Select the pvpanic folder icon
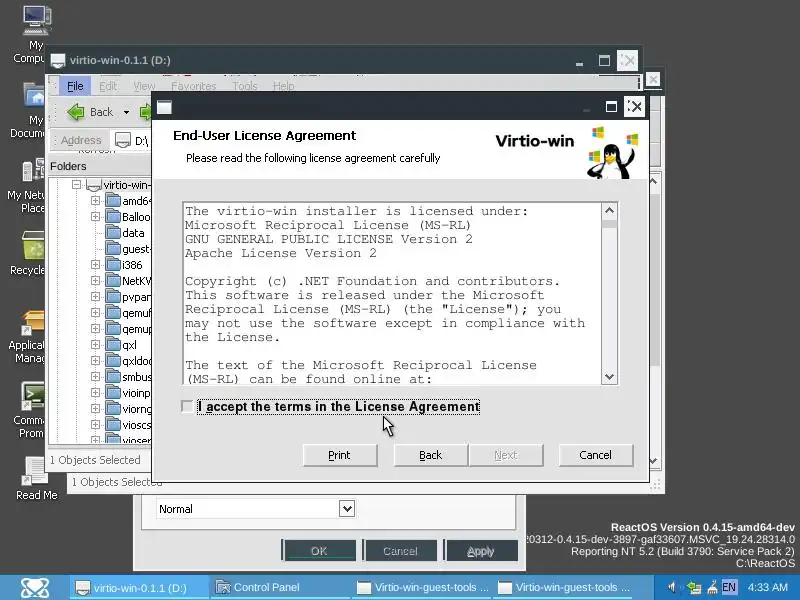This screenshot has width=800, height=600. [113, 296]
